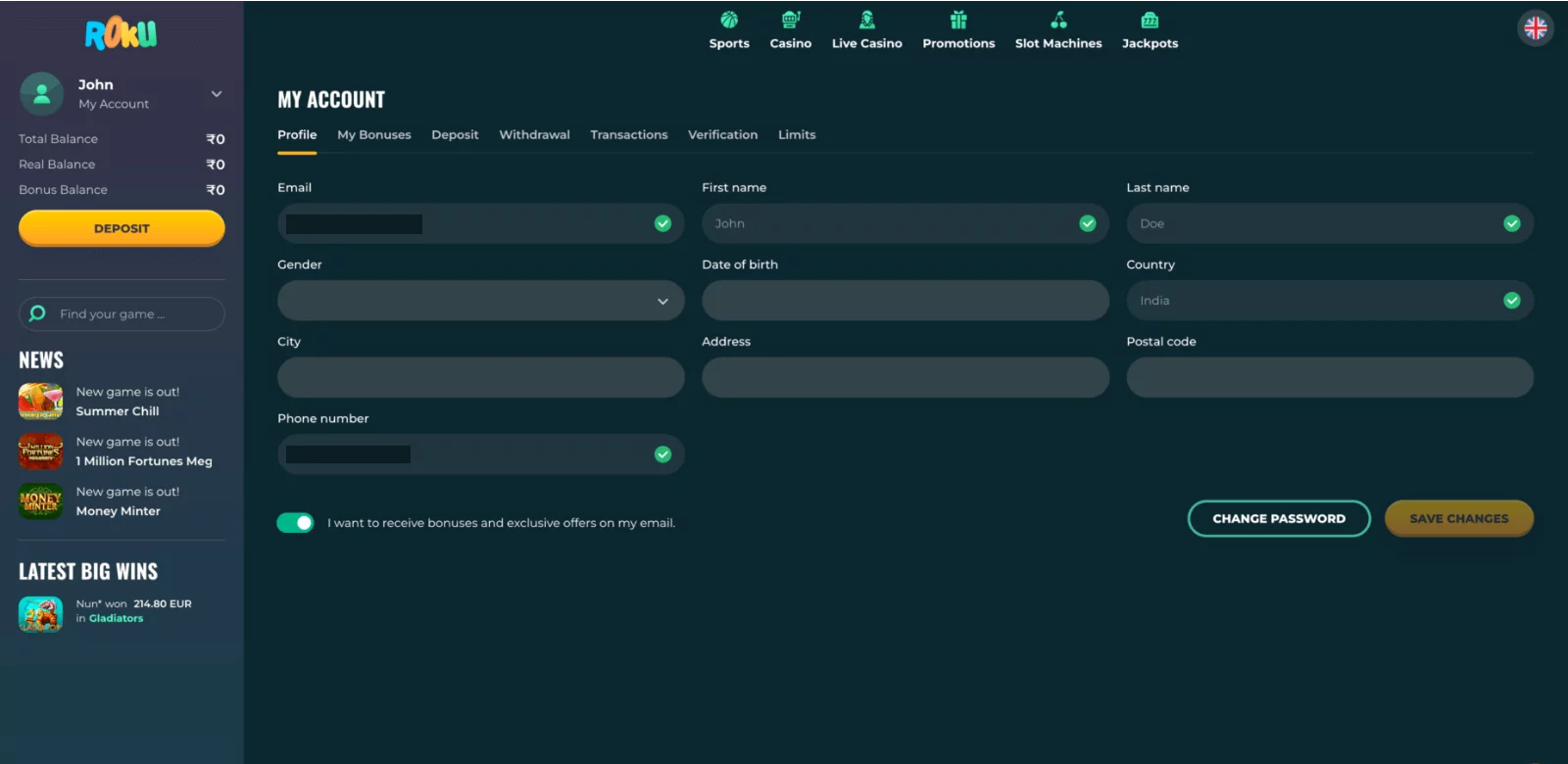Click the Email verified checkmark icon

coord(663,223)
